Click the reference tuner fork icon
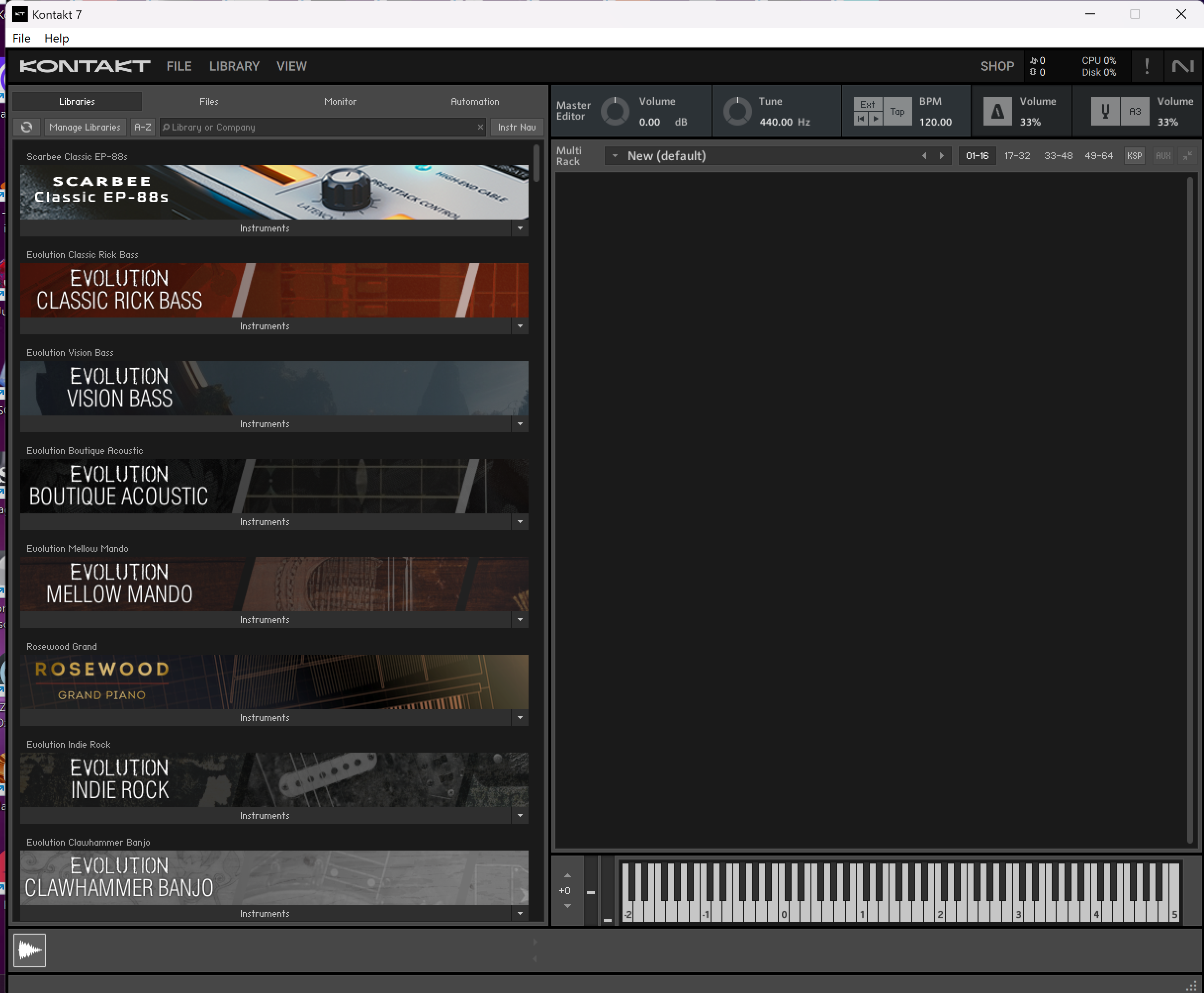 tap(1105, 111)
